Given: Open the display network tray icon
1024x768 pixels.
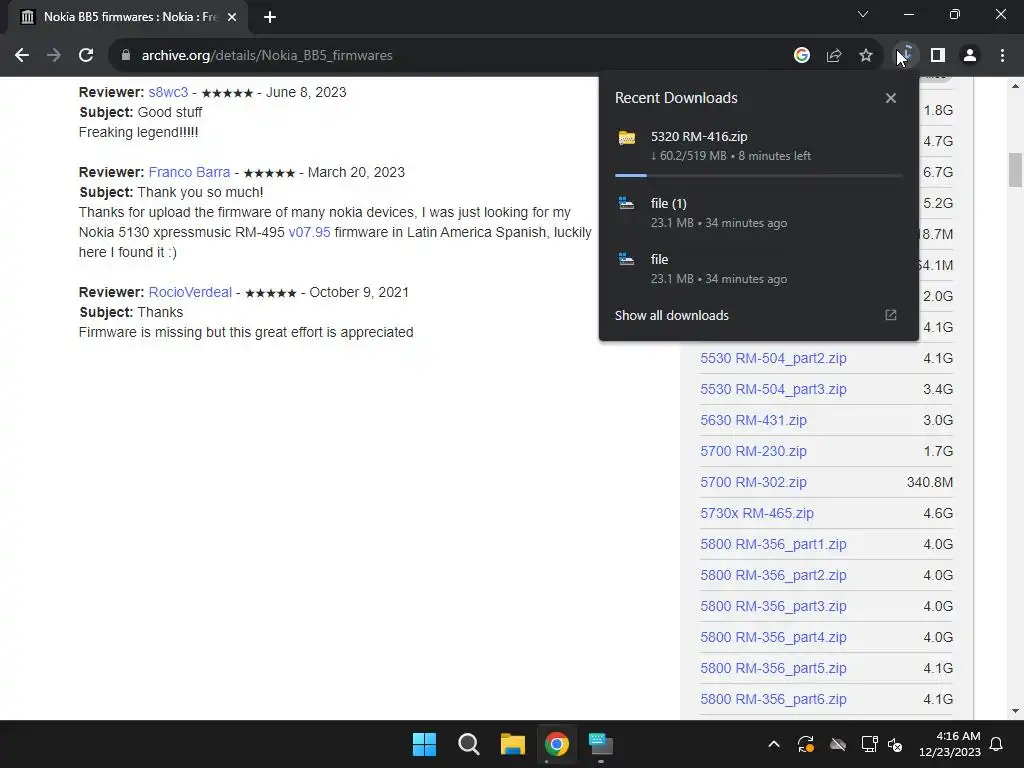Looking at the screenshot, I should coord(869,744).
